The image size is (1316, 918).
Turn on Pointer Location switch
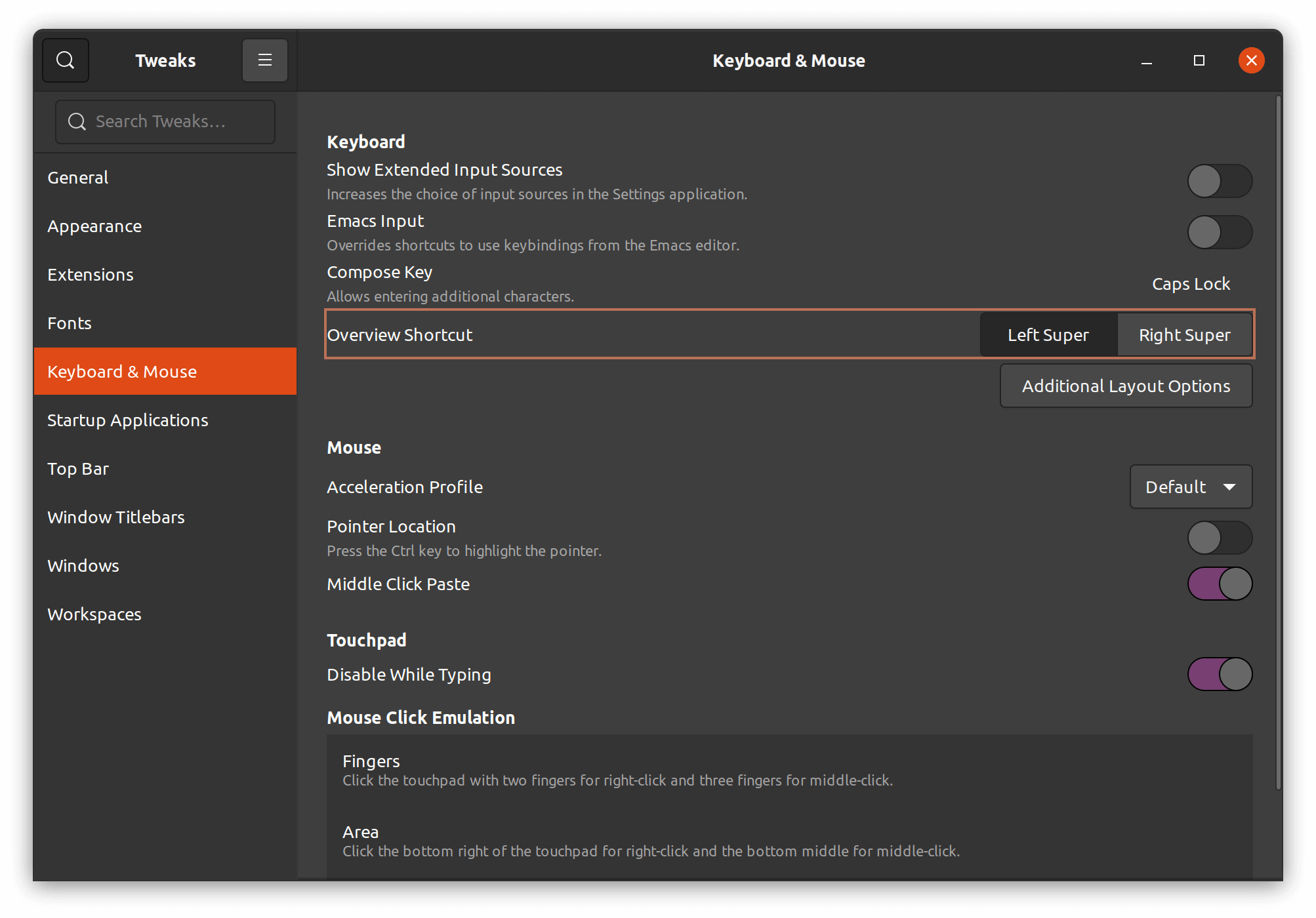click(1219, 538)
